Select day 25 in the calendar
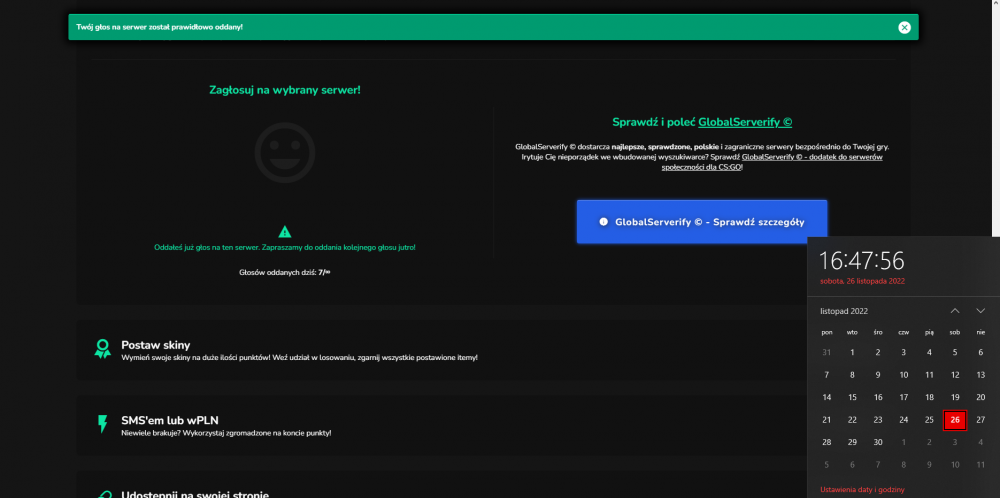The height and width of the screenshot is (498, 1000). 929,420
